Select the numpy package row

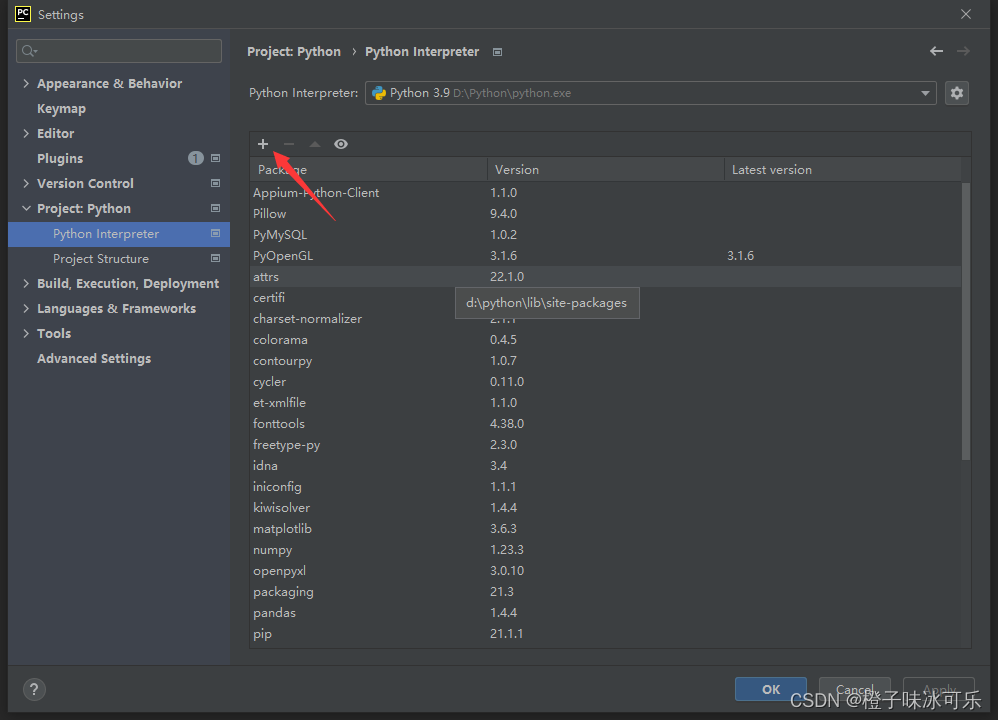605,549
